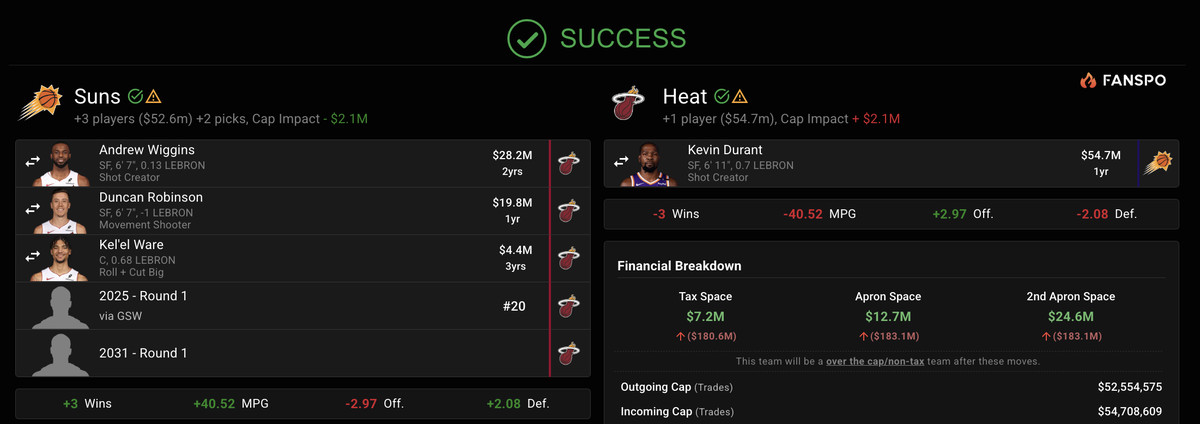1200x424 pixels.
Task: Open Kevin Durant's player headshot
Action: click(x=649, y=164)
